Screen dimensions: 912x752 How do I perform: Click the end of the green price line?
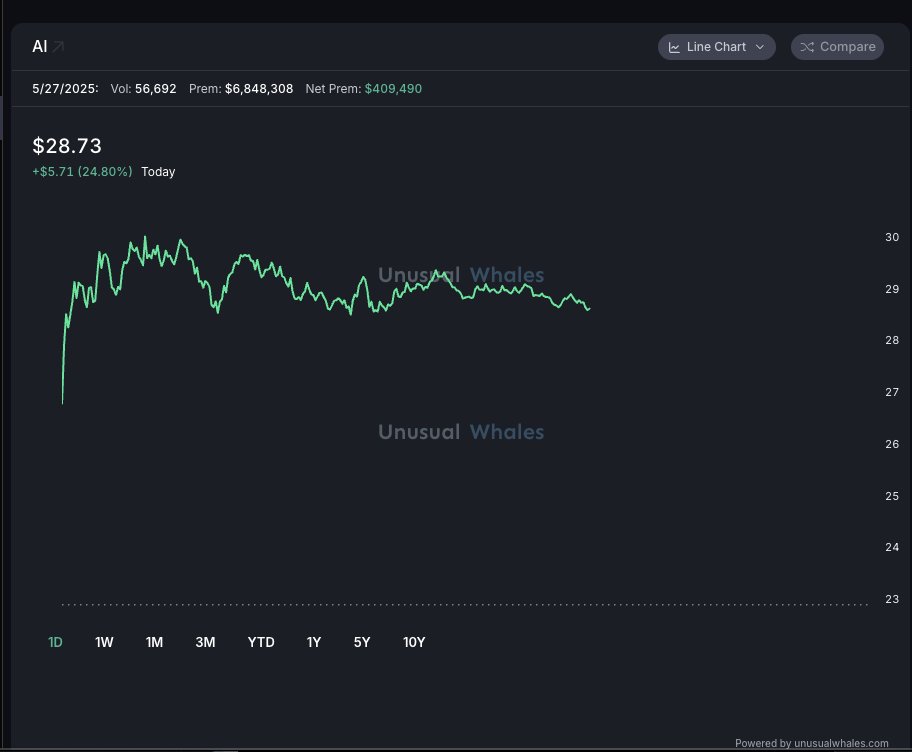tap(589, 309)
